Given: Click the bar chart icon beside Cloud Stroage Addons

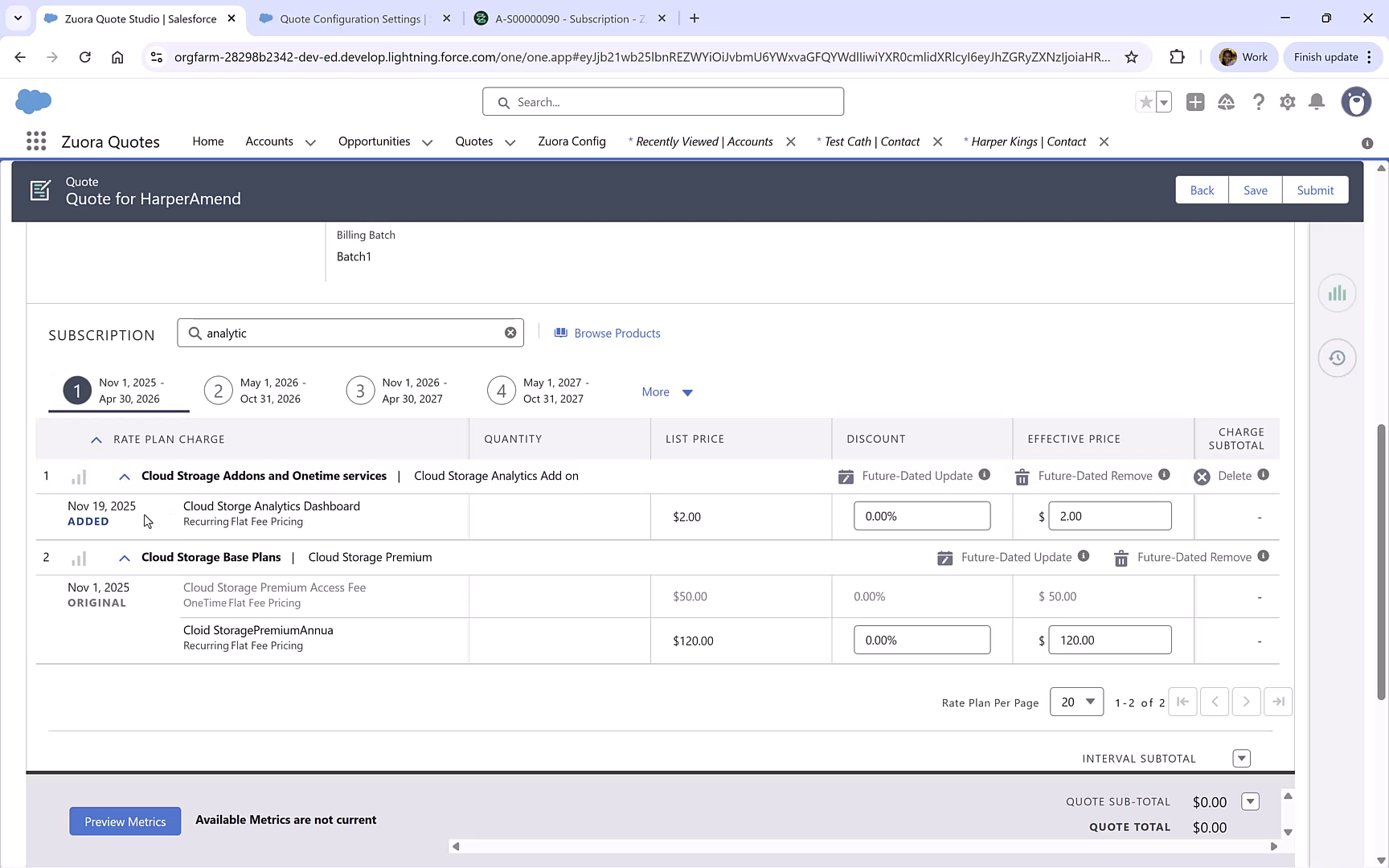Looking at the screenshot, I should [x=78, y=476].
